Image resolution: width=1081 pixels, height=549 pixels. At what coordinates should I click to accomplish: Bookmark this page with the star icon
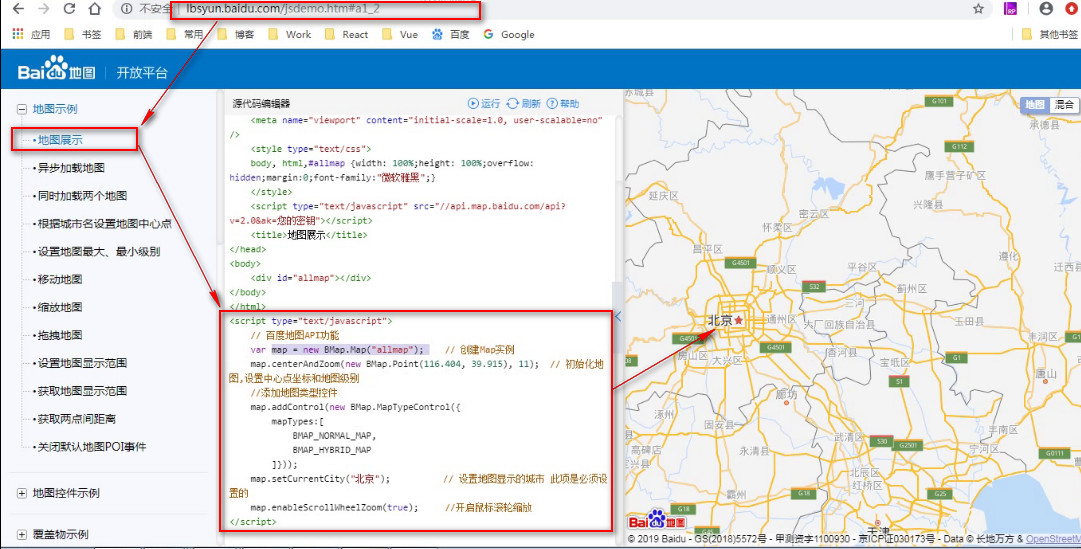point(978,9)
